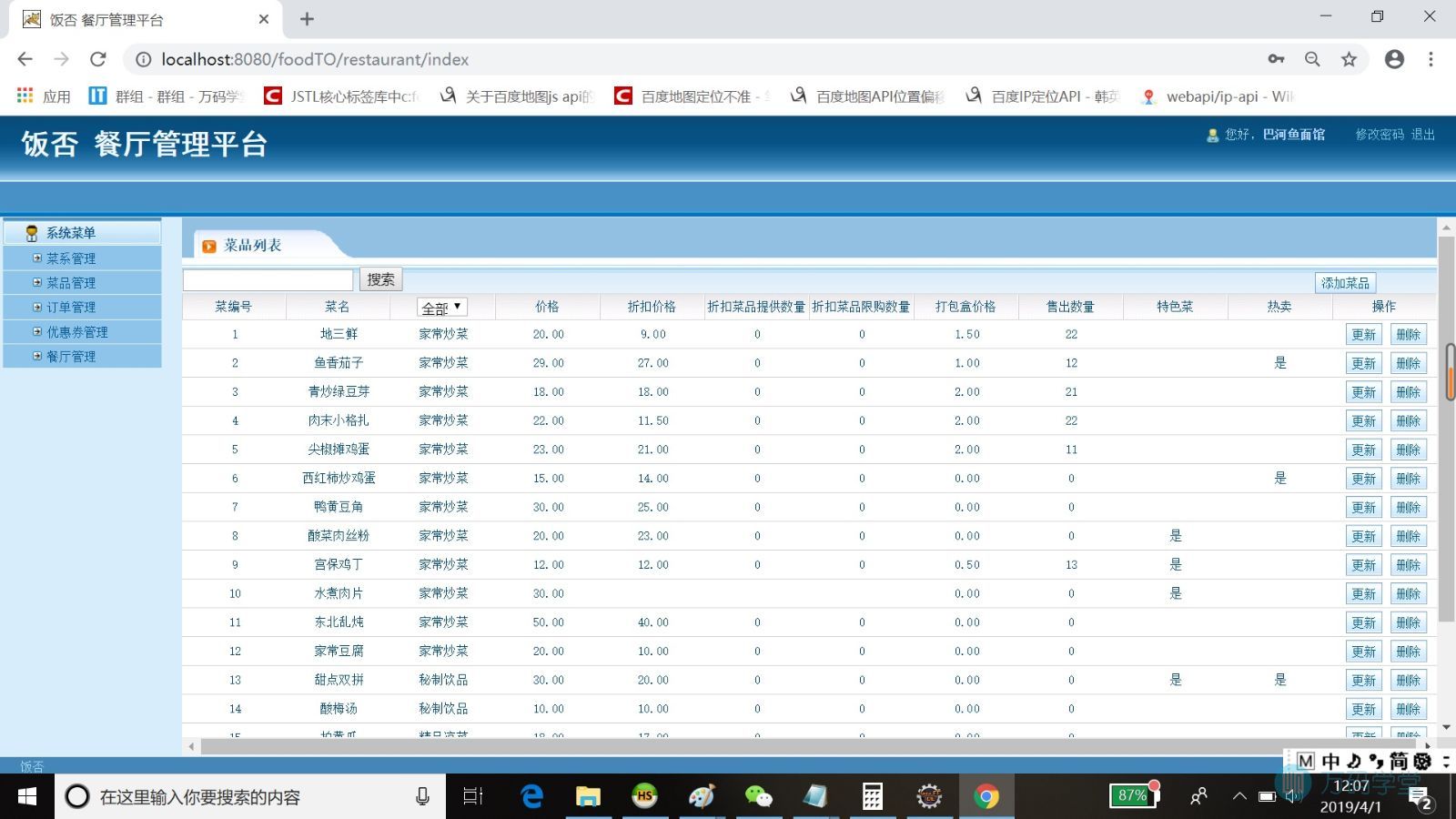Click the saved password key icon
1456x819 pixels.
pyautogui.click(x=1276, y=59)
